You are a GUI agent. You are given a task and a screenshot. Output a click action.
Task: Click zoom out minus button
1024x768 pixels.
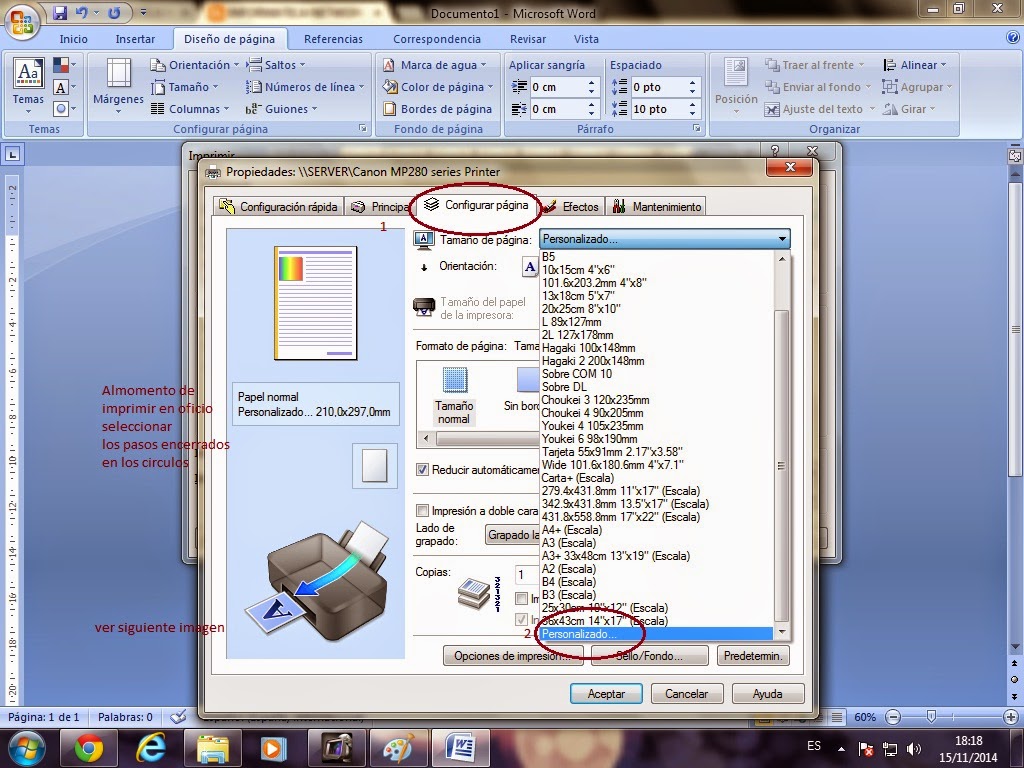click(893, 717)
